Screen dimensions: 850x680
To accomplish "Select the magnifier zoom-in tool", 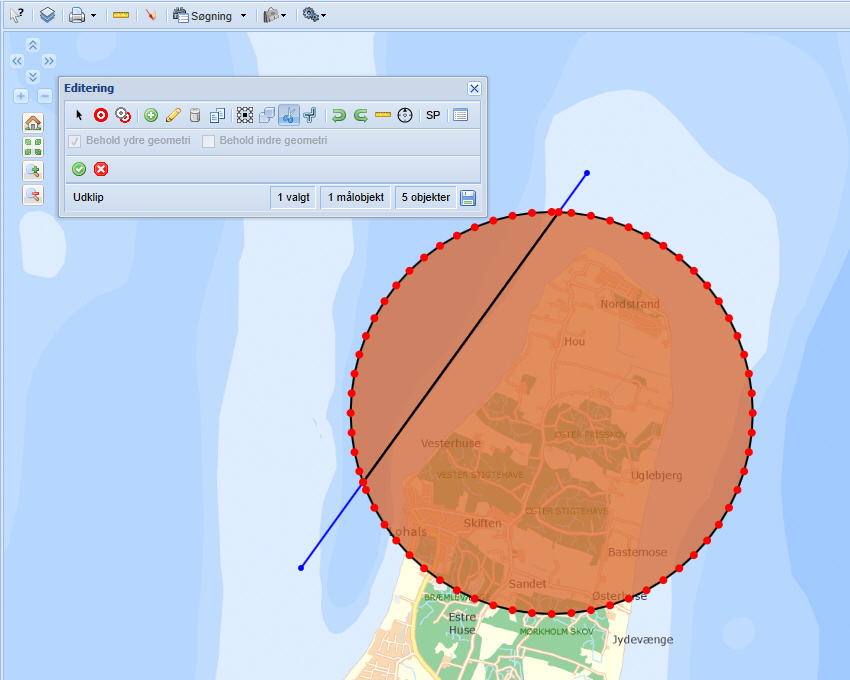I will coord(33,171).
